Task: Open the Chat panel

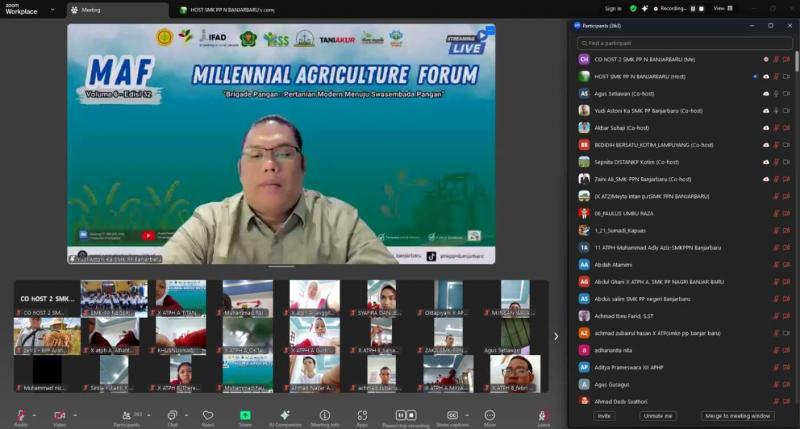Action: (172, 416)
